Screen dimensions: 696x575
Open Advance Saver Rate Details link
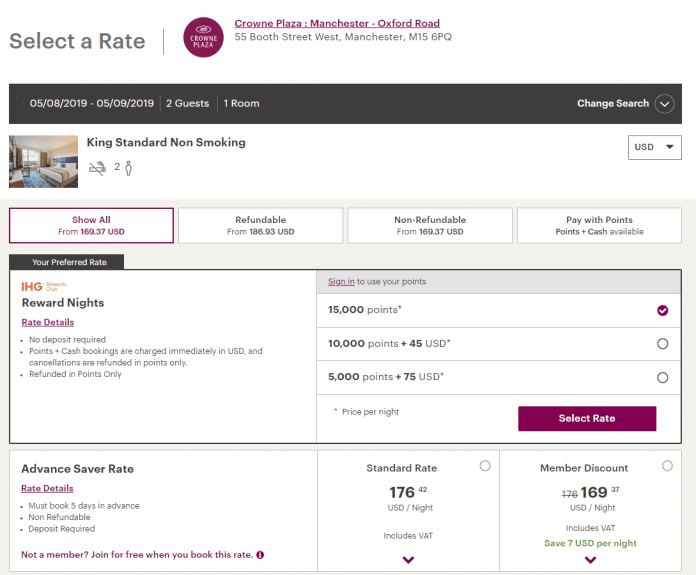pos(47,488)
